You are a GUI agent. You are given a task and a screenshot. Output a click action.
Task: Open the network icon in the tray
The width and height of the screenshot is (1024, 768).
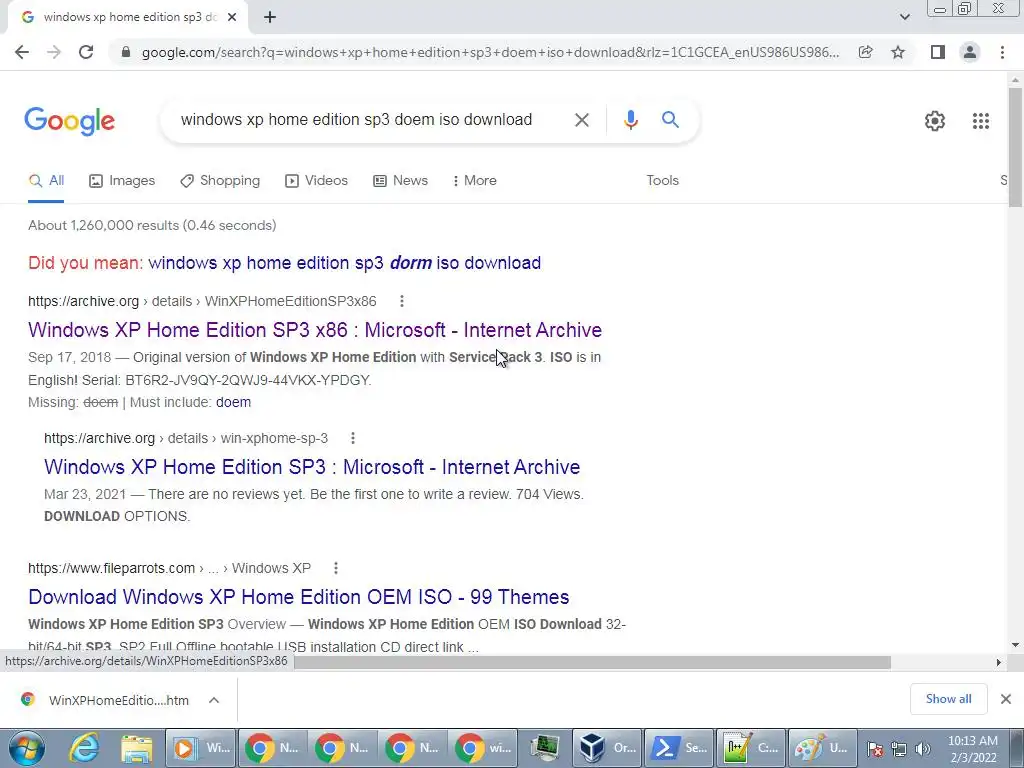coord(899,749)
